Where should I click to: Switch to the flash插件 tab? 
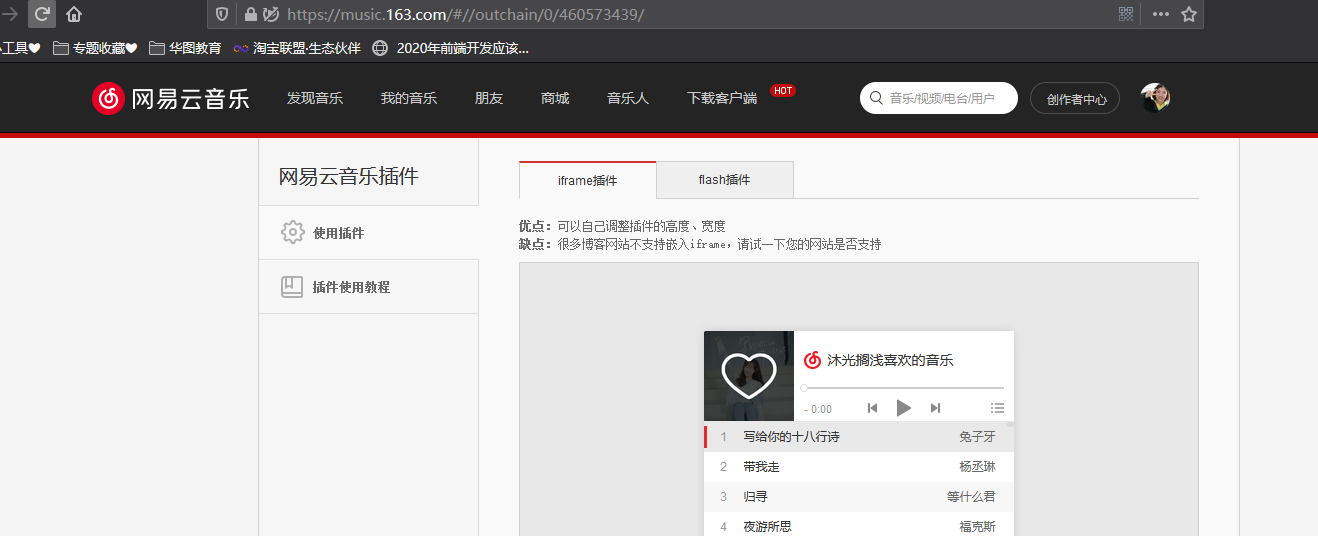(724, 180)
